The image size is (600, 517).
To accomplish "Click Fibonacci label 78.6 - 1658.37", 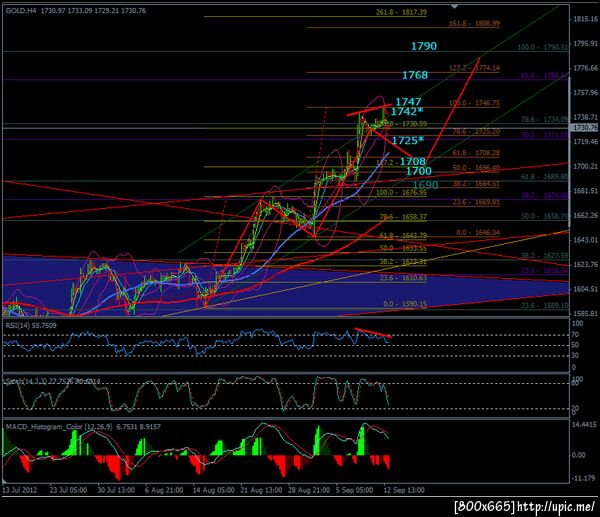I will click(403, 217).
